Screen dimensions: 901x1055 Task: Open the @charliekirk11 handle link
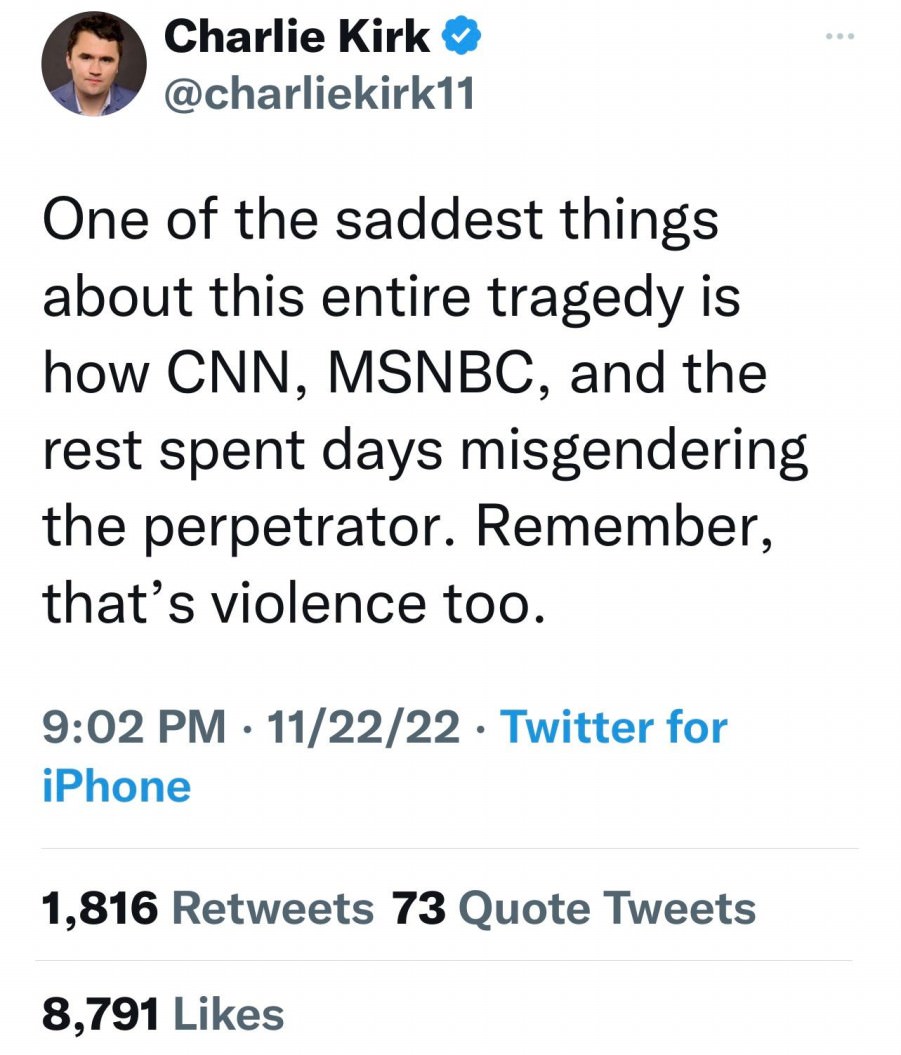318,95
